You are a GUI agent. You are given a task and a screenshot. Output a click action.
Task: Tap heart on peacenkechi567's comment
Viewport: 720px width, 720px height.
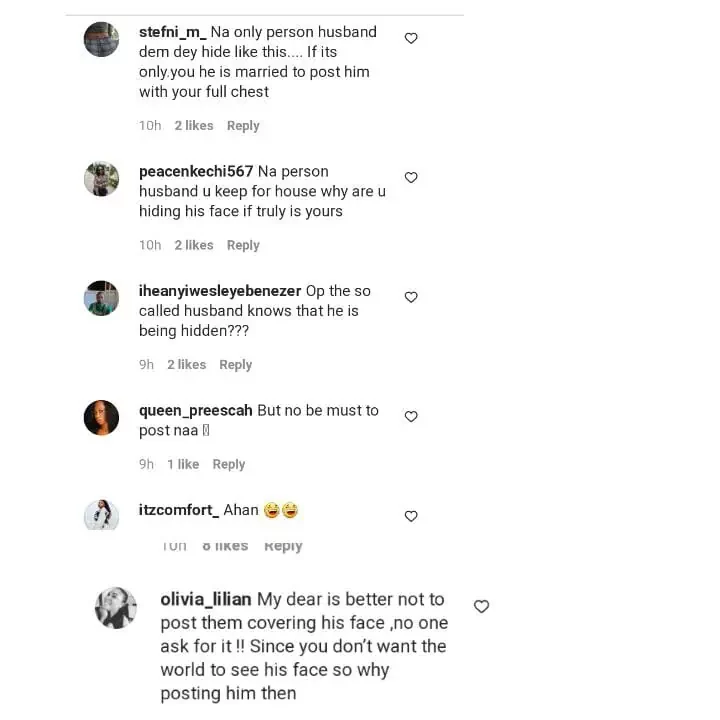410,177
